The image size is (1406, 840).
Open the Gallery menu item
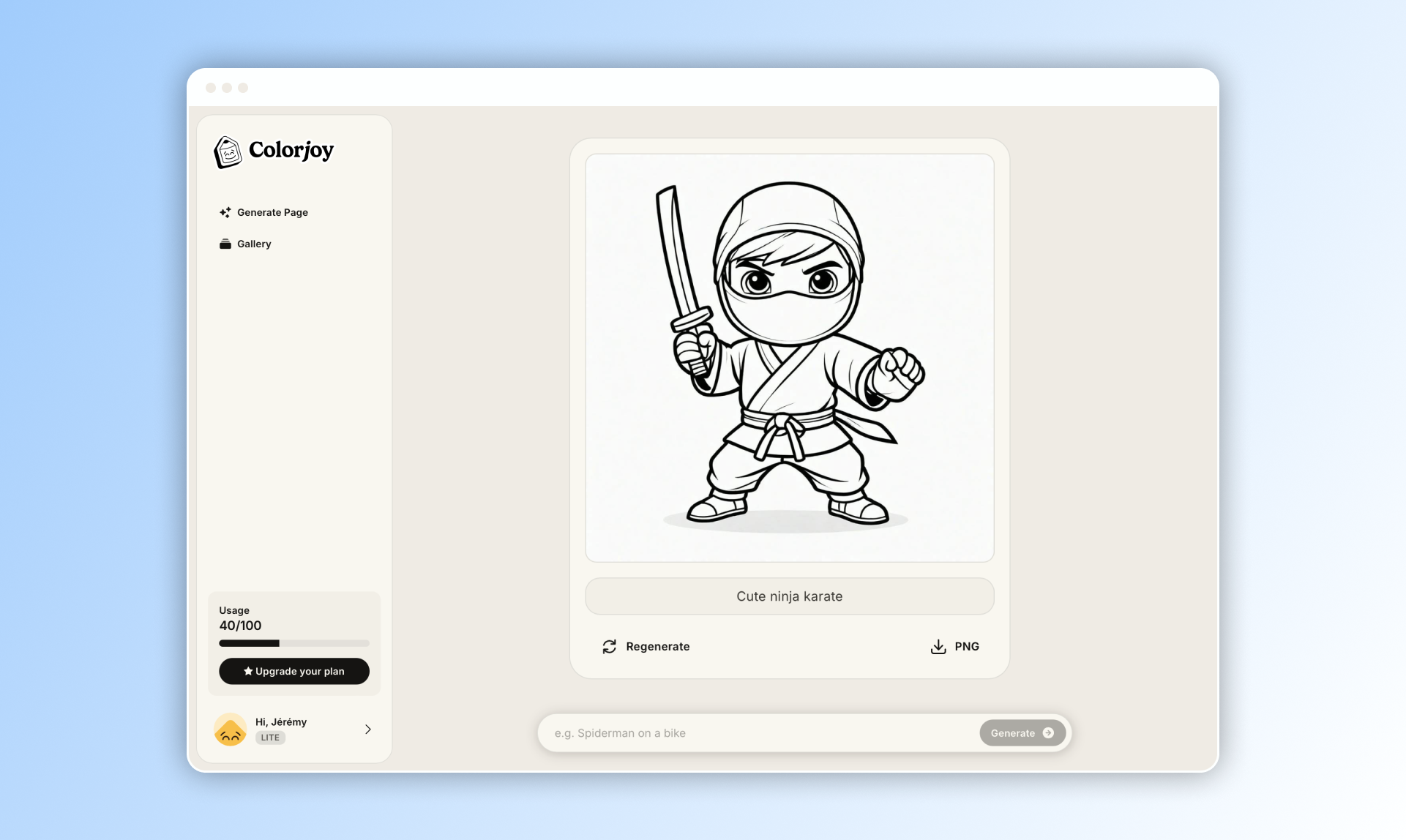coord(254,244)
